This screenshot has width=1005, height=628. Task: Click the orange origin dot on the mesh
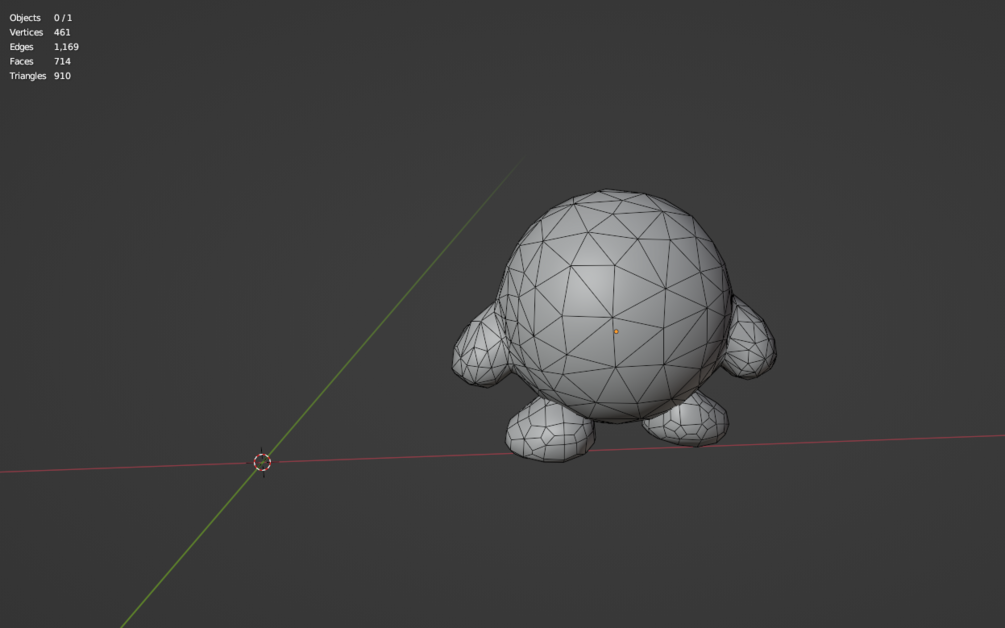tap(616, 331)
